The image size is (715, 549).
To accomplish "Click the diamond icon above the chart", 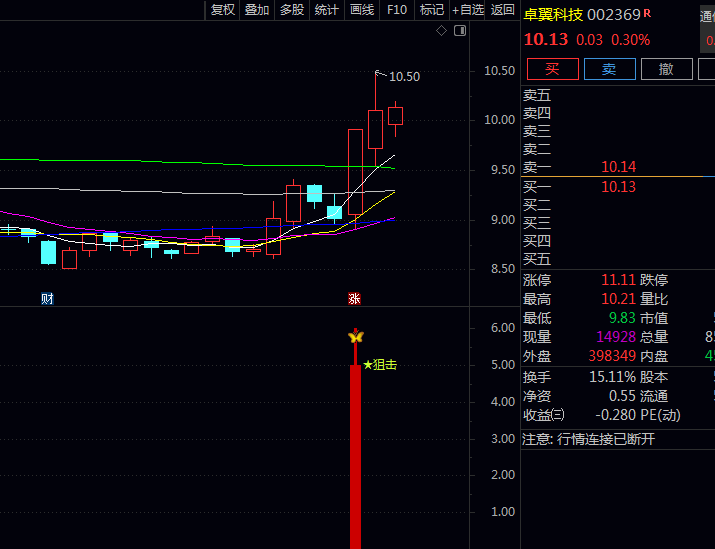I will (x=441, y=31).
